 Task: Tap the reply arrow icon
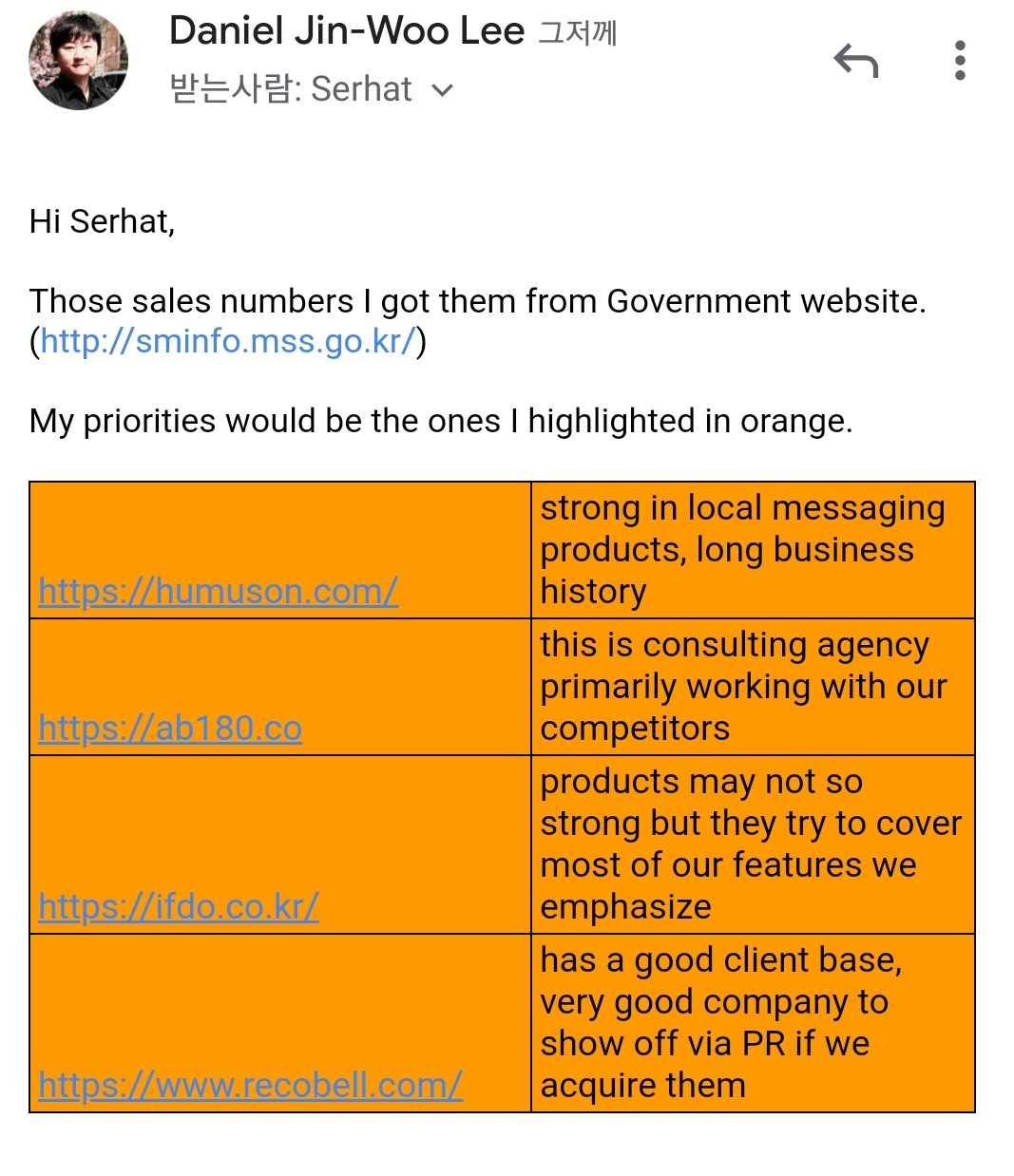coord(855,62)
